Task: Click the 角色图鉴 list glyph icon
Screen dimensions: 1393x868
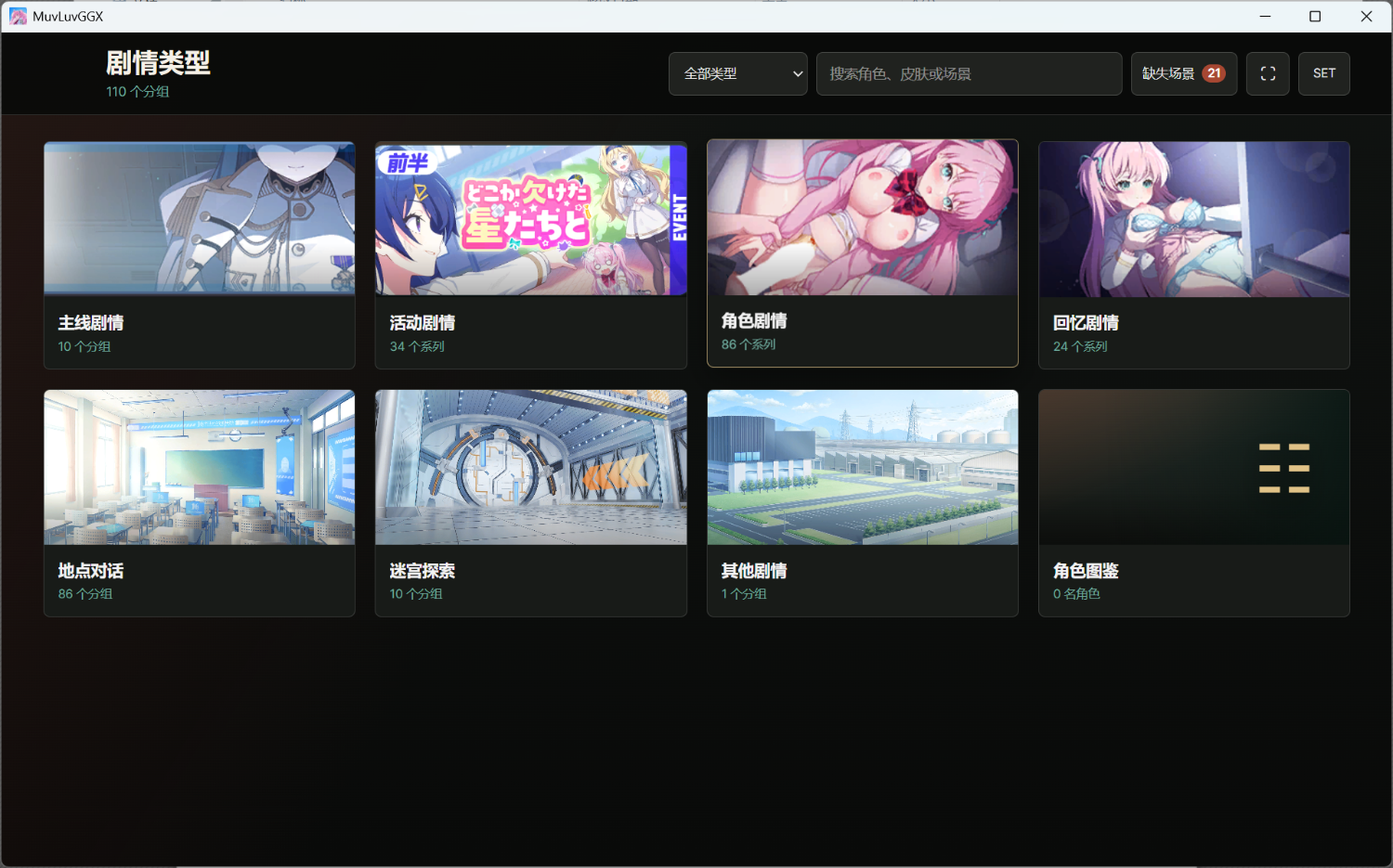Action: pyautogui.click(x=1284, y=468)
